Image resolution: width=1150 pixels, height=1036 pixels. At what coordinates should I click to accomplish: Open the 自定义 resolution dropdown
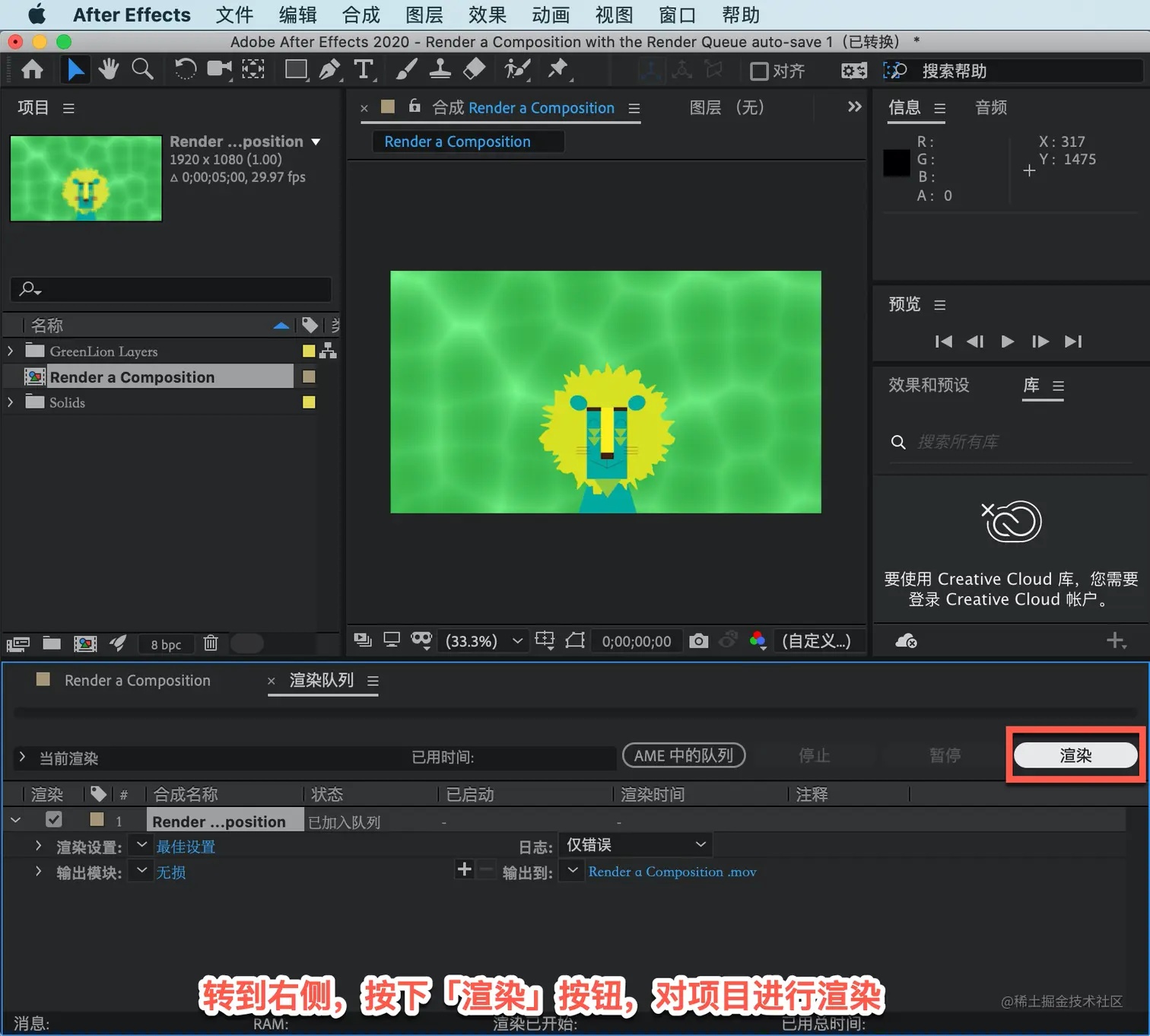(821, 640)
